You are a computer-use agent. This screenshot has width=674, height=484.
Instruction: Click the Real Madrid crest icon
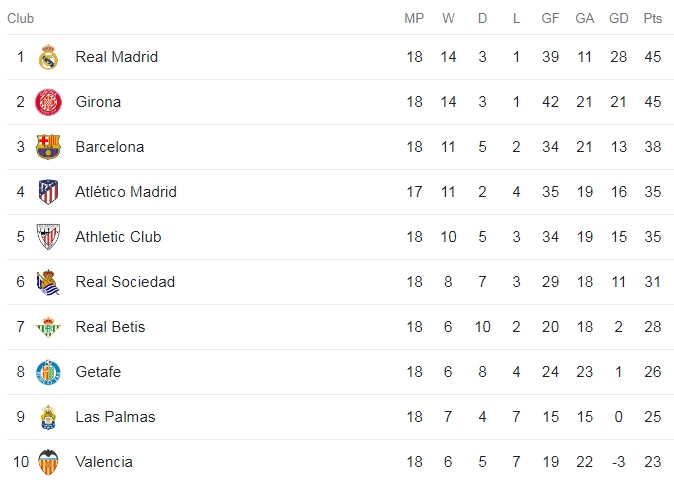pyautogui.click(x=48, y=57)
